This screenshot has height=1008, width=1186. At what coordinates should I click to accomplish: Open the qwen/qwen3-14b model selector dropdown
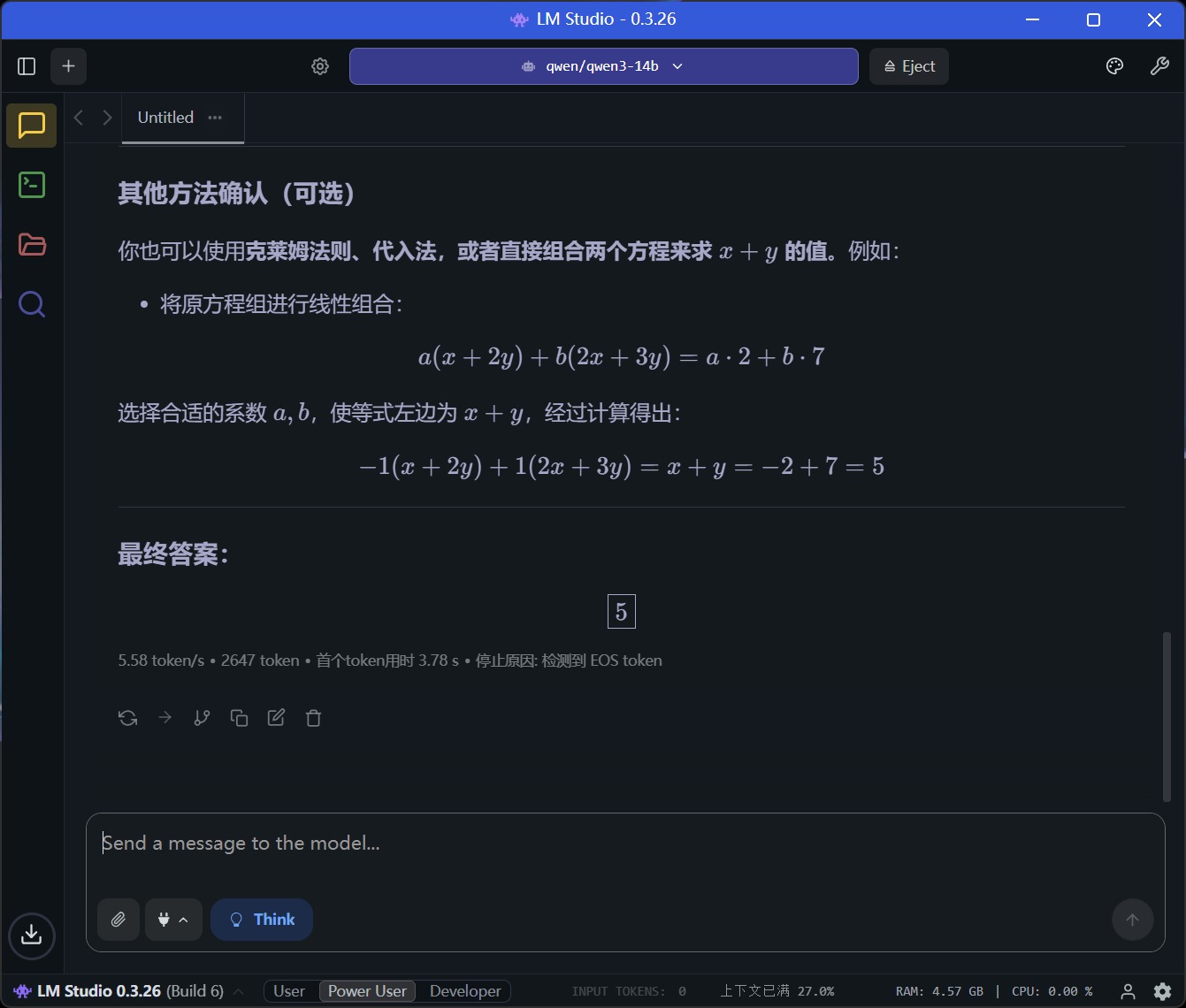[x=603, y=66]
